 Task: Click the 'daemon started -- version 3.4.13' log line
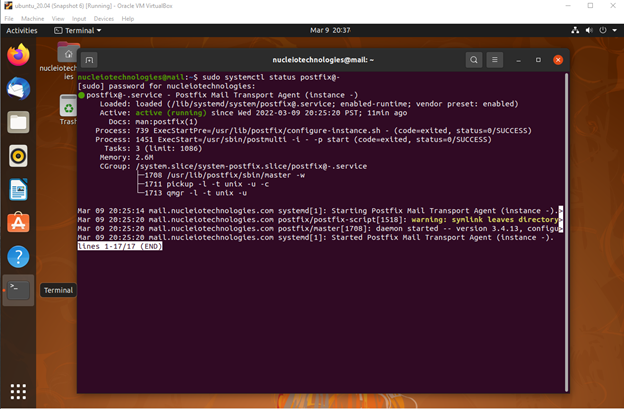318,228
